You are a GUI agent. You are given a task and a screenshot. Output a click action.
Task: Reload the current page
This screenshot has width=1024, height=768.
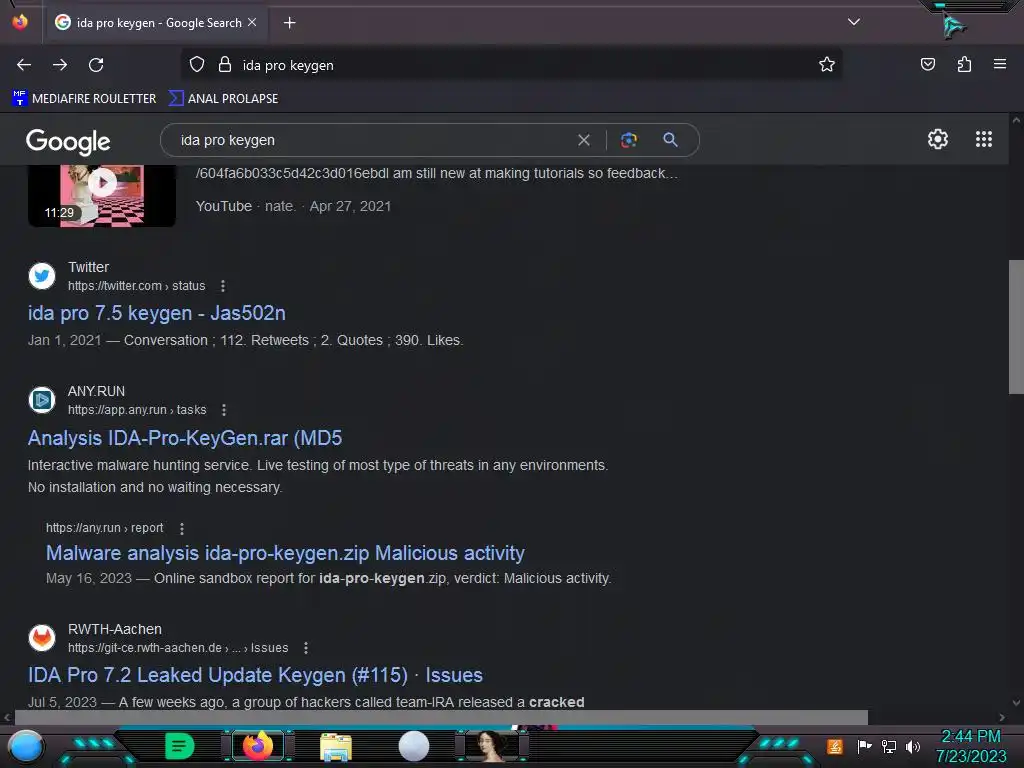coord(96,65)
